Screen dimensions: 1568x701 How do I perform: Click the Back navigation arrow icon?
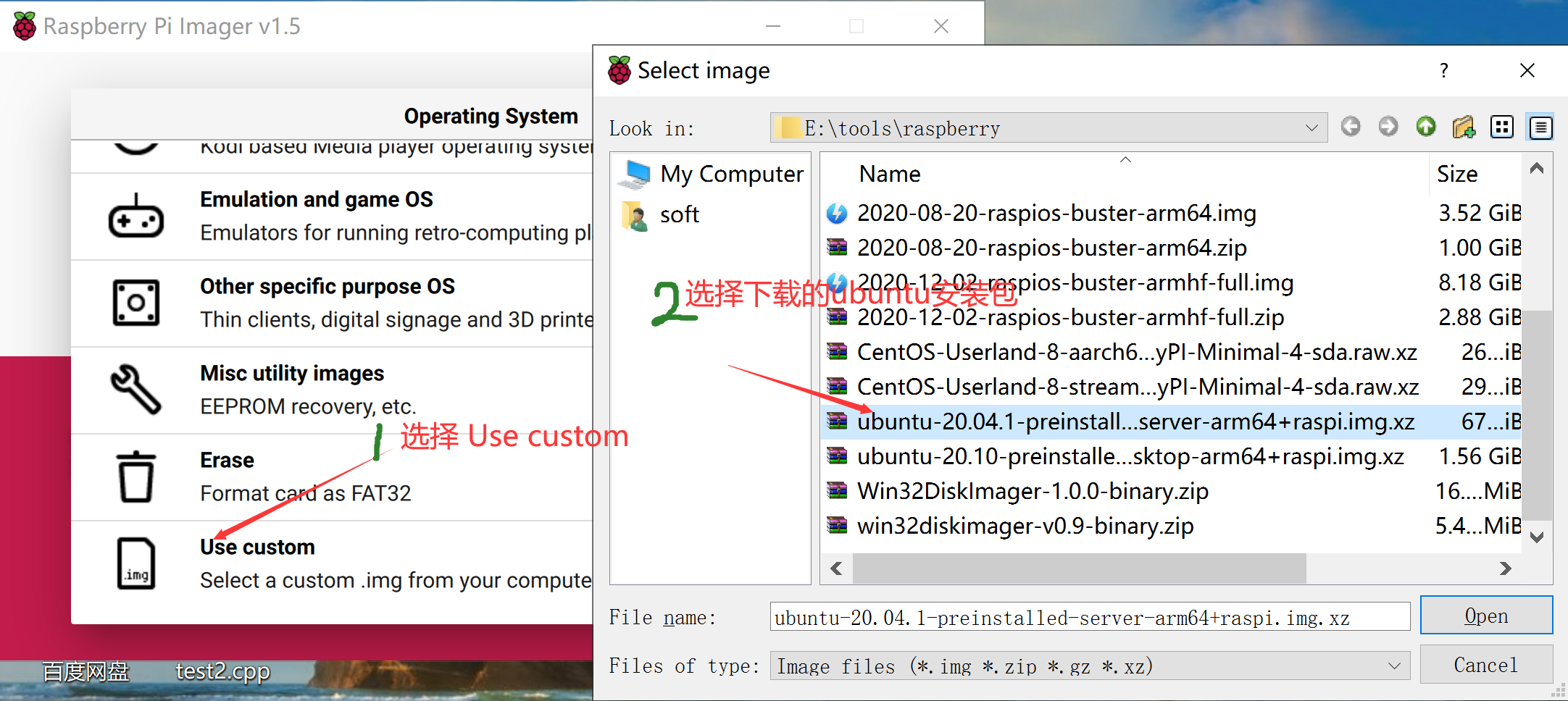click(1351, 127)
